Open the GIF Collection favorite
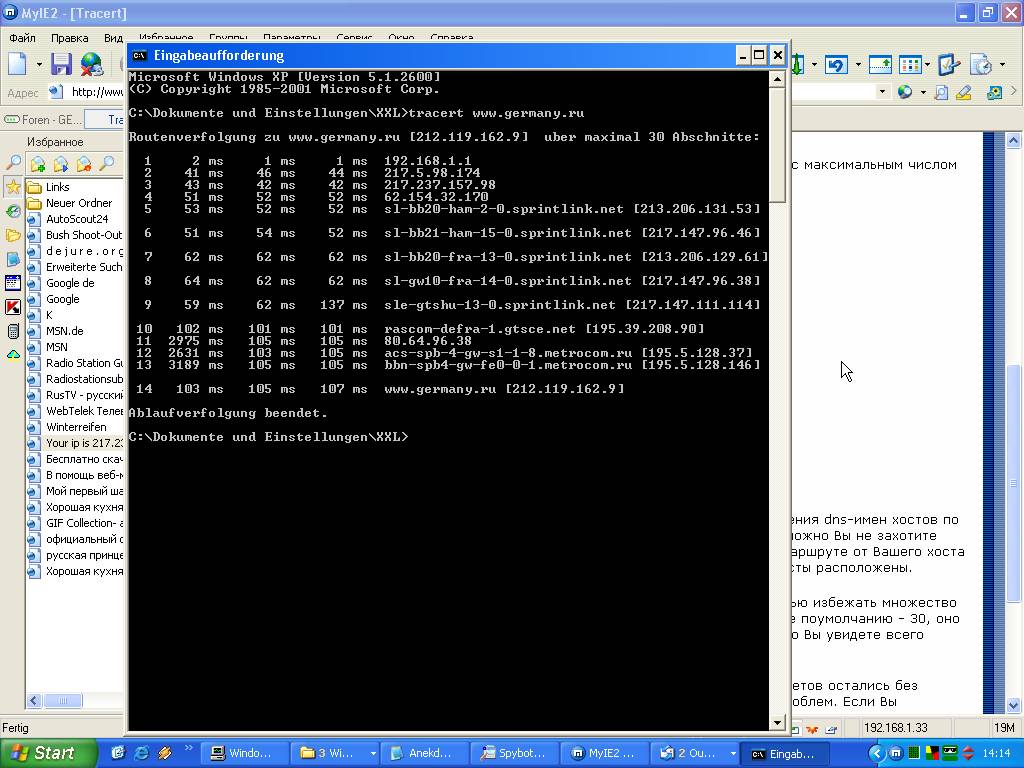The width and height of the screenshot is (1024, 768). 84,523
